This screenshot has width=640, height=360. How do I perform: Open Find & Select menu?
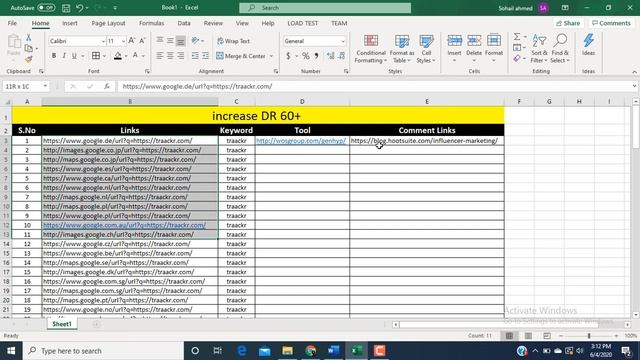pyautogui.click(x=560, y=49)
